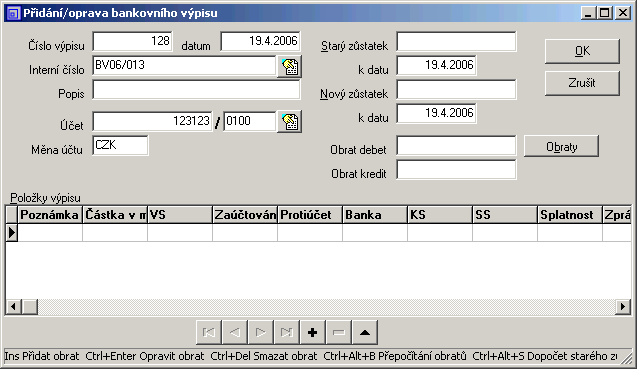Click the bank code field 0100
637x369 pixels.
[249, 121]
